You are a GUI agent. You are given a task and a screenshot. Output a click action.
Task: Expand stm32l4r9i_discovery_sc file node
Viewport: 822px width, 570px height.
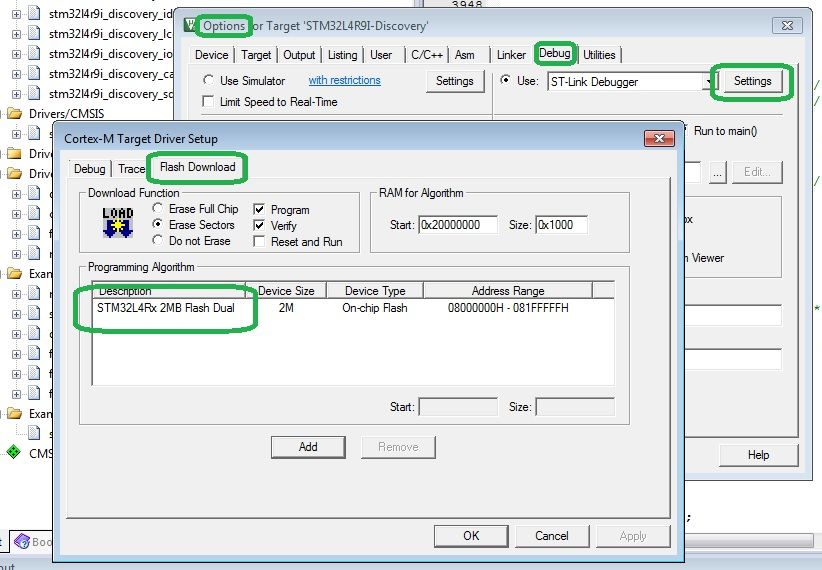(x=16, y=94)
